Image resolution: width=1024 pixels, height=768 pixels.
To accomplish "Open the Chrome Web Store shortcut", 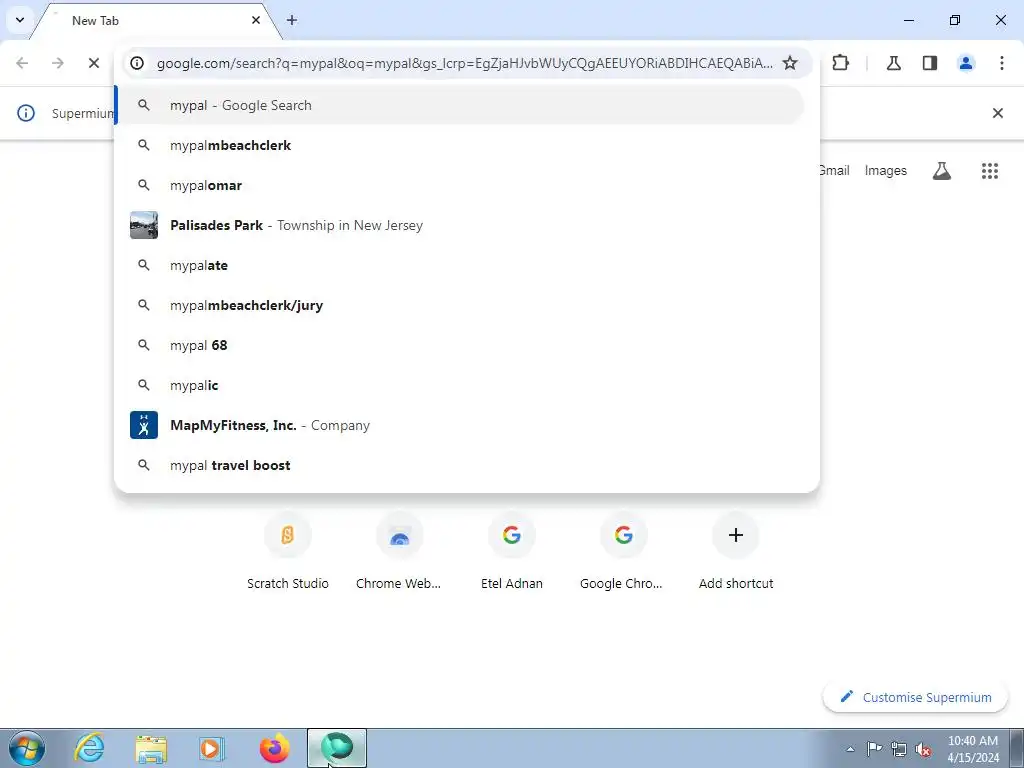I will 399,552.
